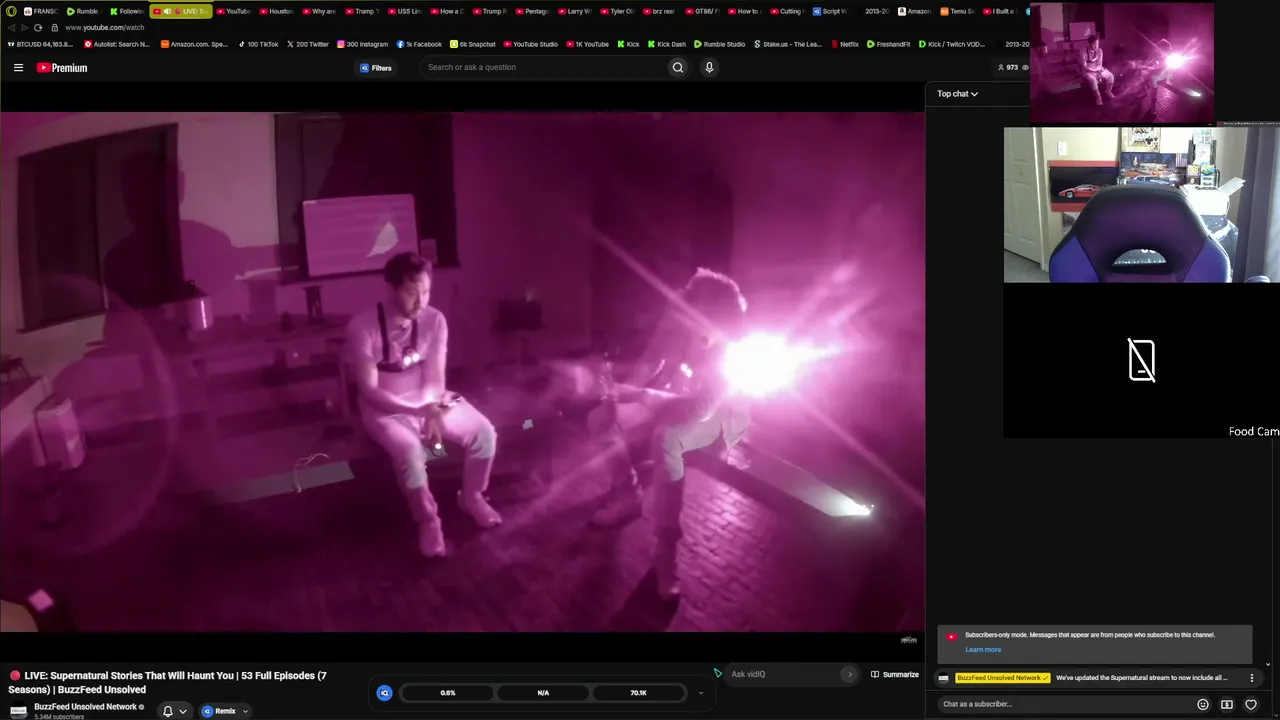Reload the page with the refresh icon

(x=38, y=27)
